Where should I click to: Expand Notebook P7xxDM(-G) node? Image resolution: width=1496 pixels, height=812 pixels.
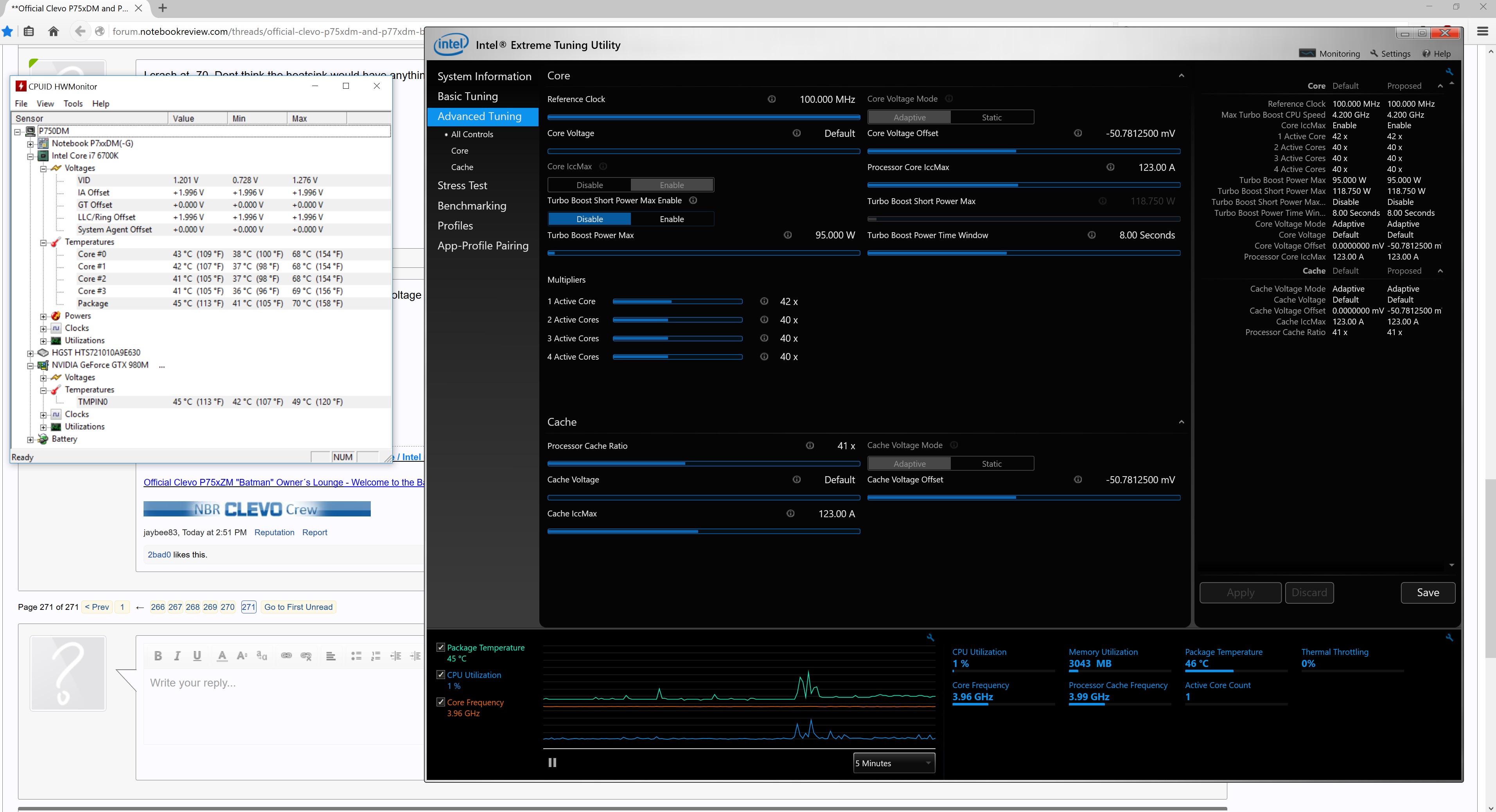(x=31, y=144)
